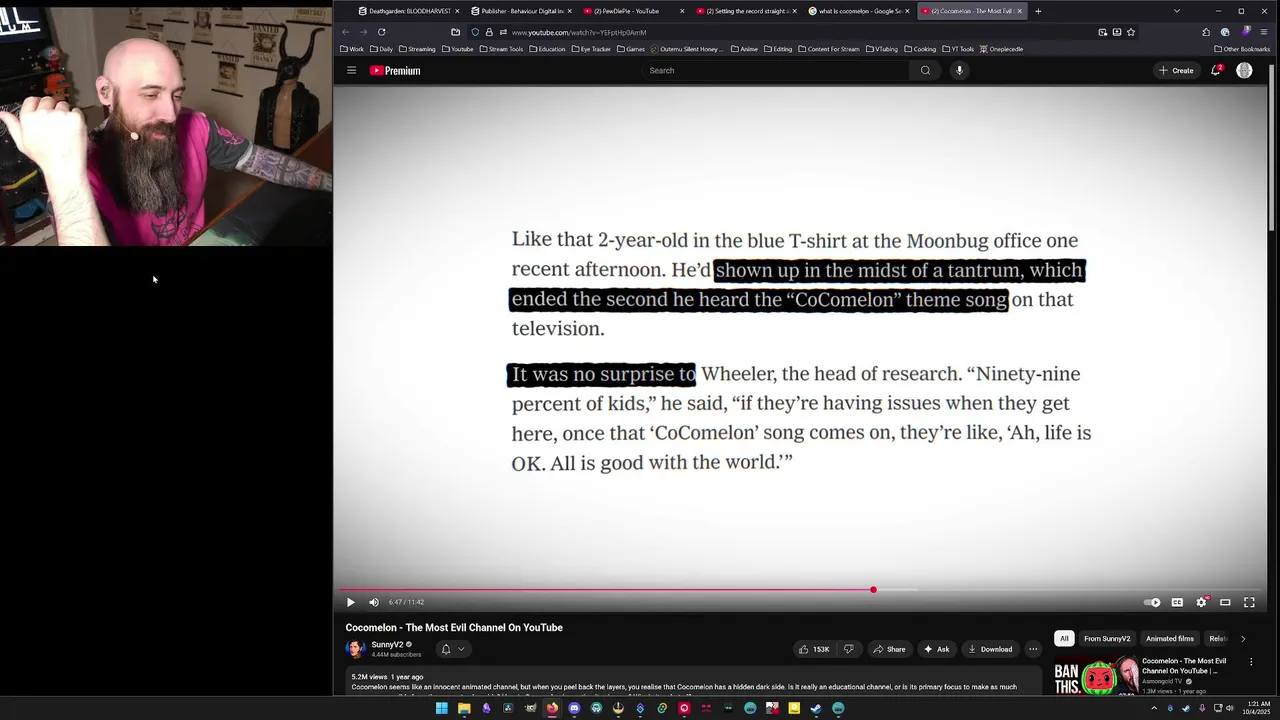Reload the page with refresh icon
Image resolution: width=1280 pixels, height=720 pixels.
click(x=381, y=32)
